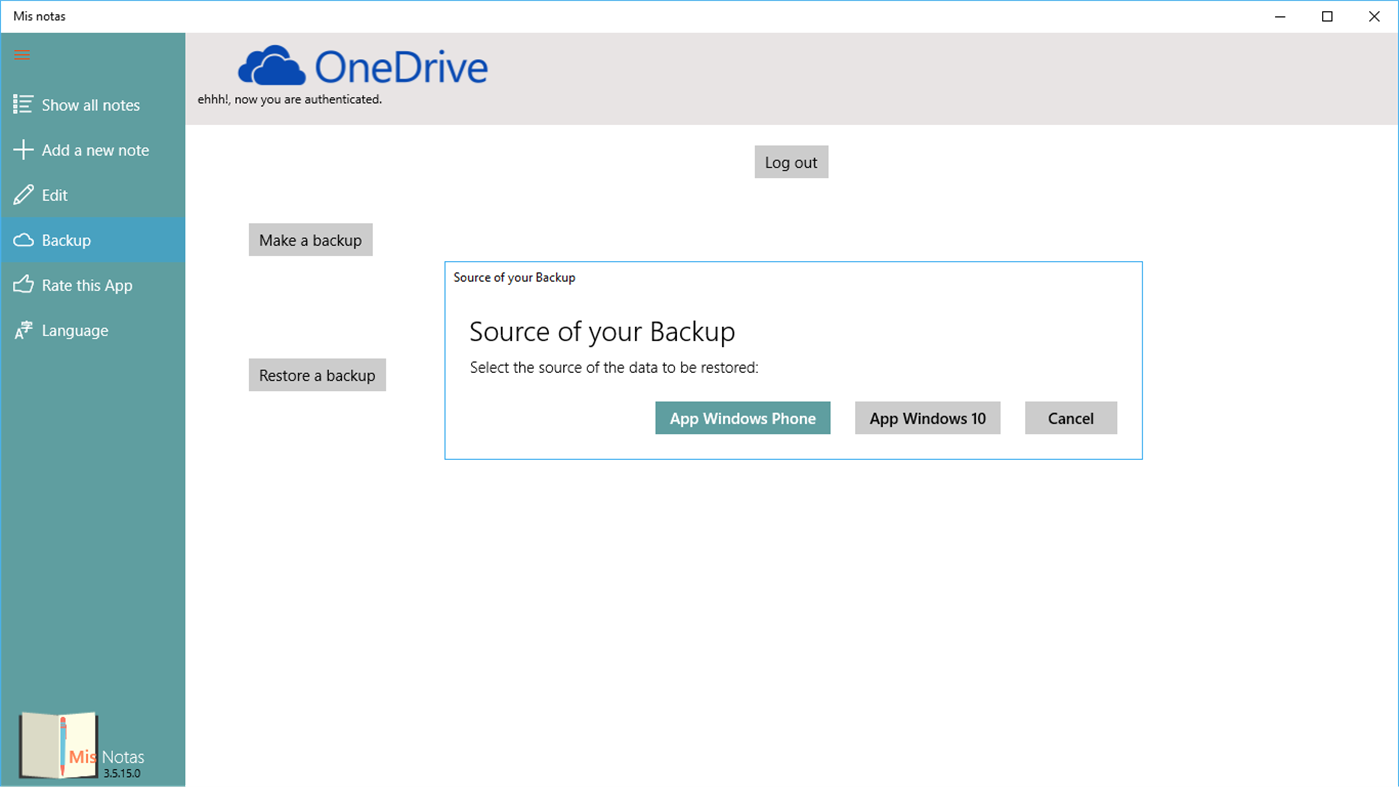This screenshot has height=787, width=1399.
Task: Click the Source of your Backup dialog header
Action: click(x=514, y=277)
